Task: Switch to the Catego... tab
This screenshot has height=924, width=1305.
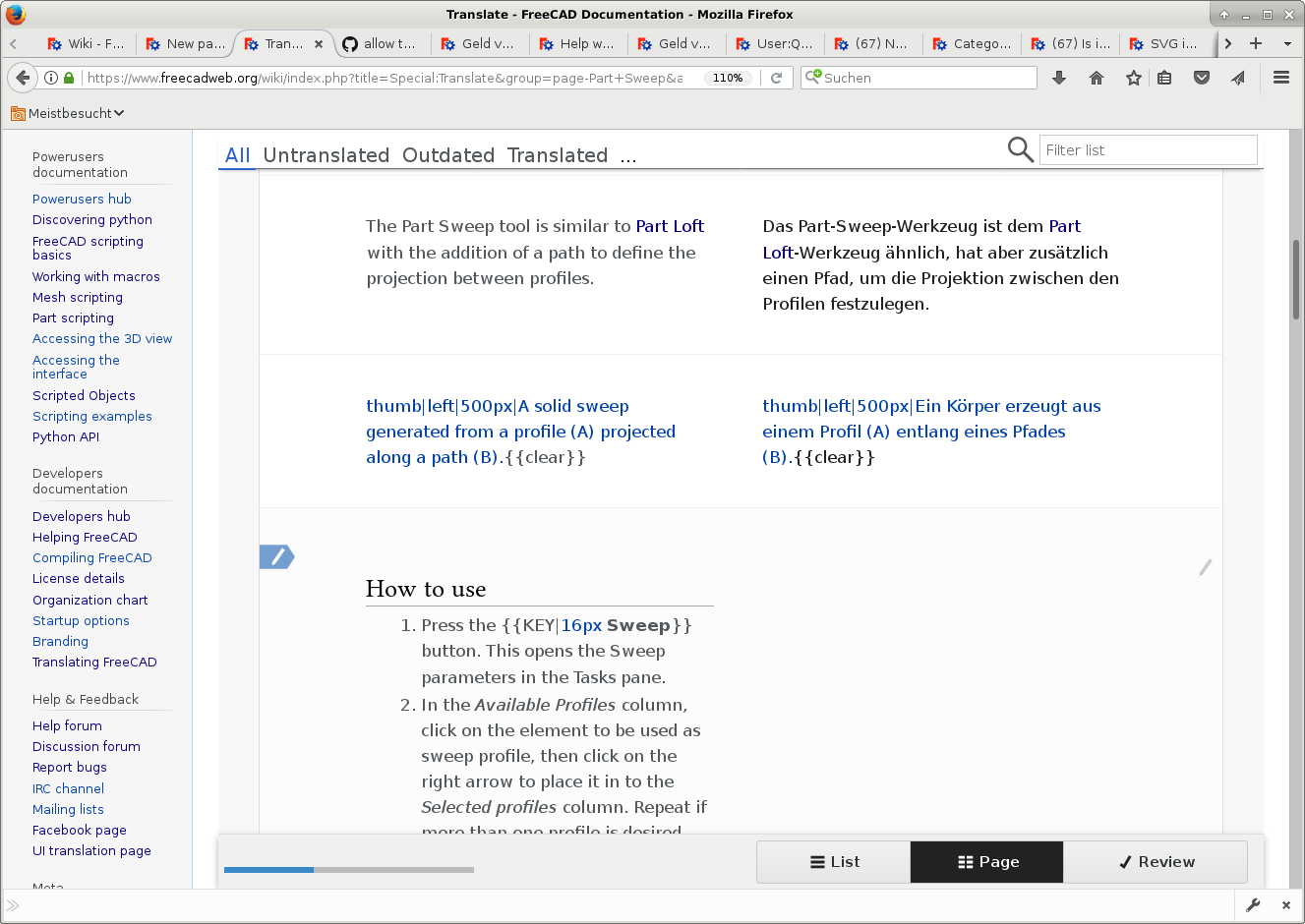Action: (x=971, y=43)
